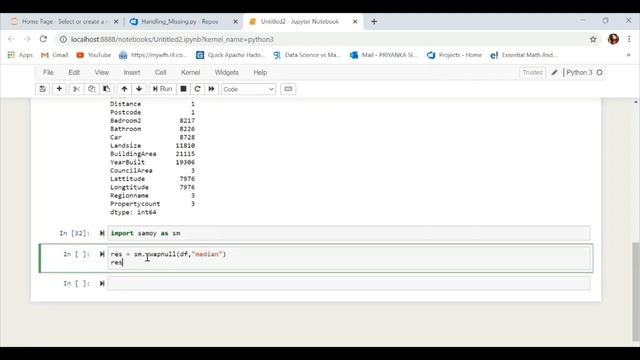Open the File menu
The width and height of the screenshot is (640, 360).
point(48,72)
